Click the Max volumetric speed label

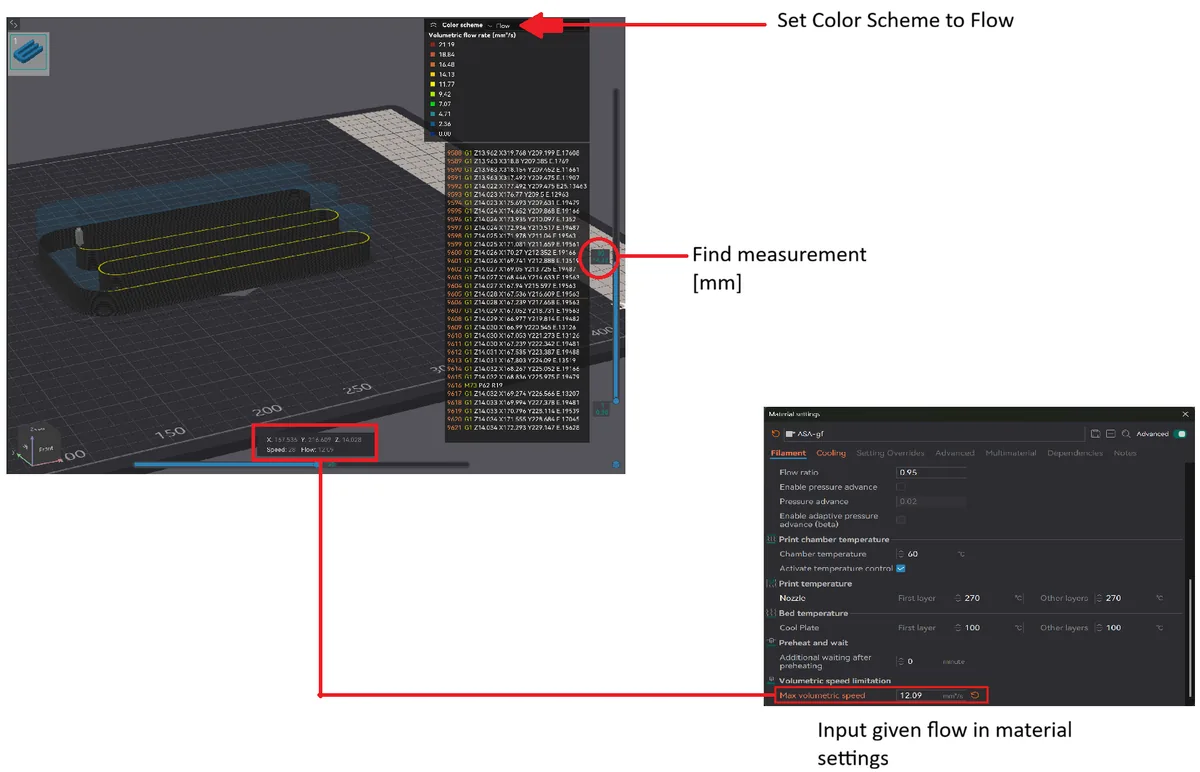[822, 695]
